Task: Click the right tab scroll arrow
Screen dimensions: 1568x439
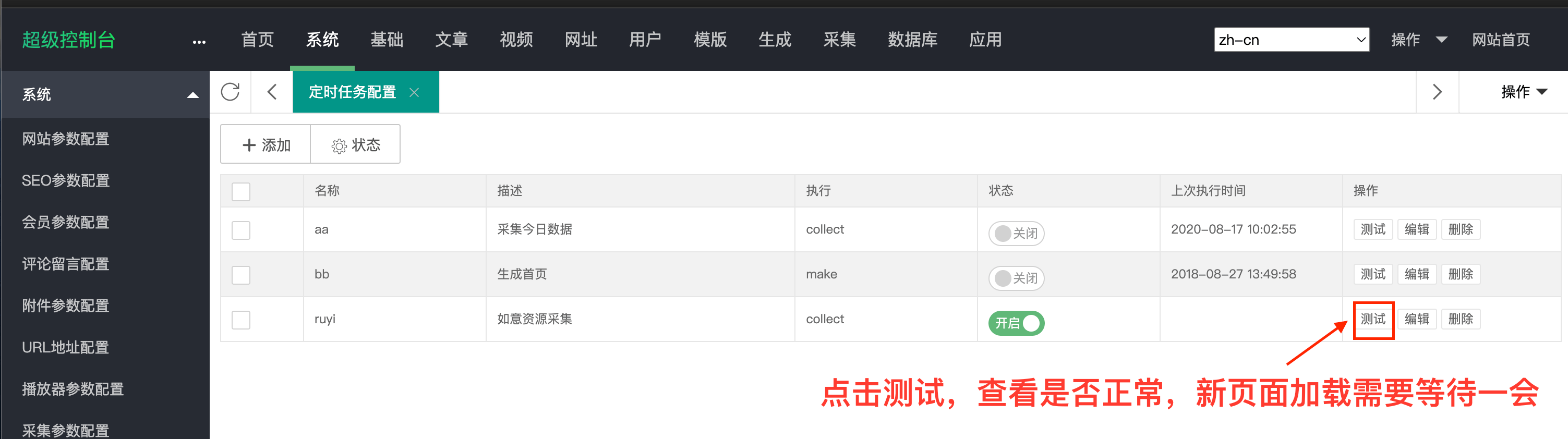Action: tap(1437, 92)
